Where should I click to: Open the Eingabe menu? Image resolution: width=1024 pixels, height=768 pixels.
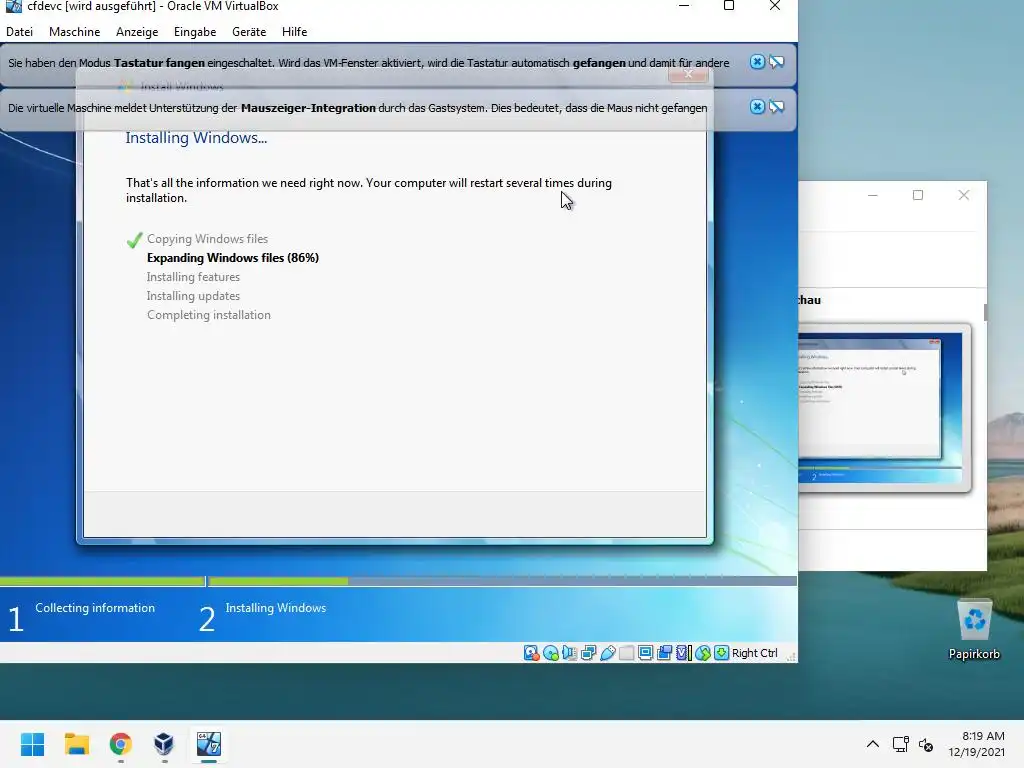click(195, 32)
